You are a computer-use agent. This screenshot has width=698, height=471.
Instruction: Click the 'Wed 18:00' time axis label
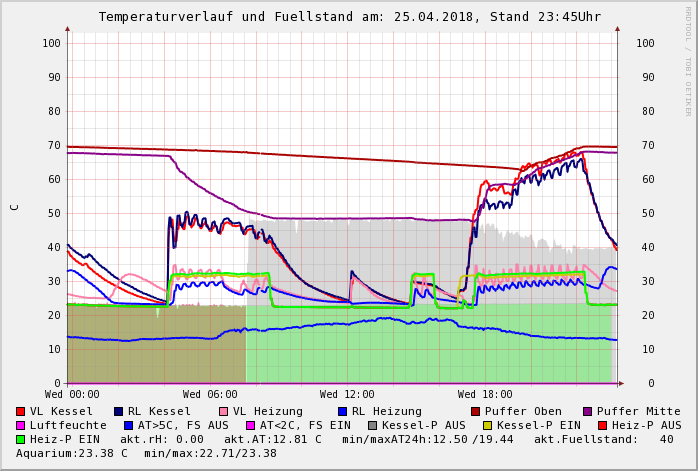click(485, 395)
